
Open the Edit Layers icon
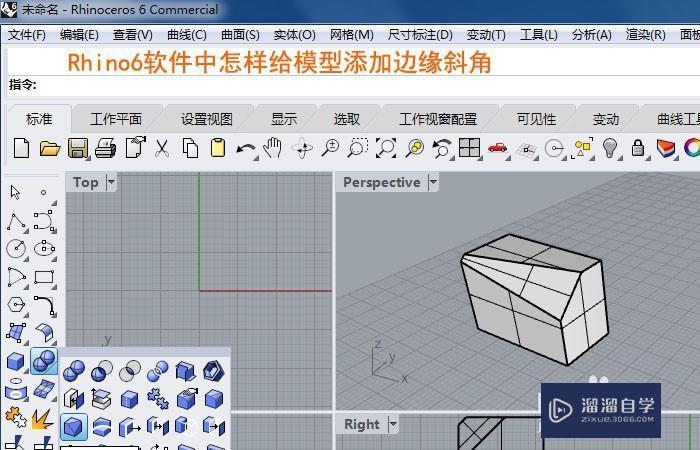tap(666, 148)
